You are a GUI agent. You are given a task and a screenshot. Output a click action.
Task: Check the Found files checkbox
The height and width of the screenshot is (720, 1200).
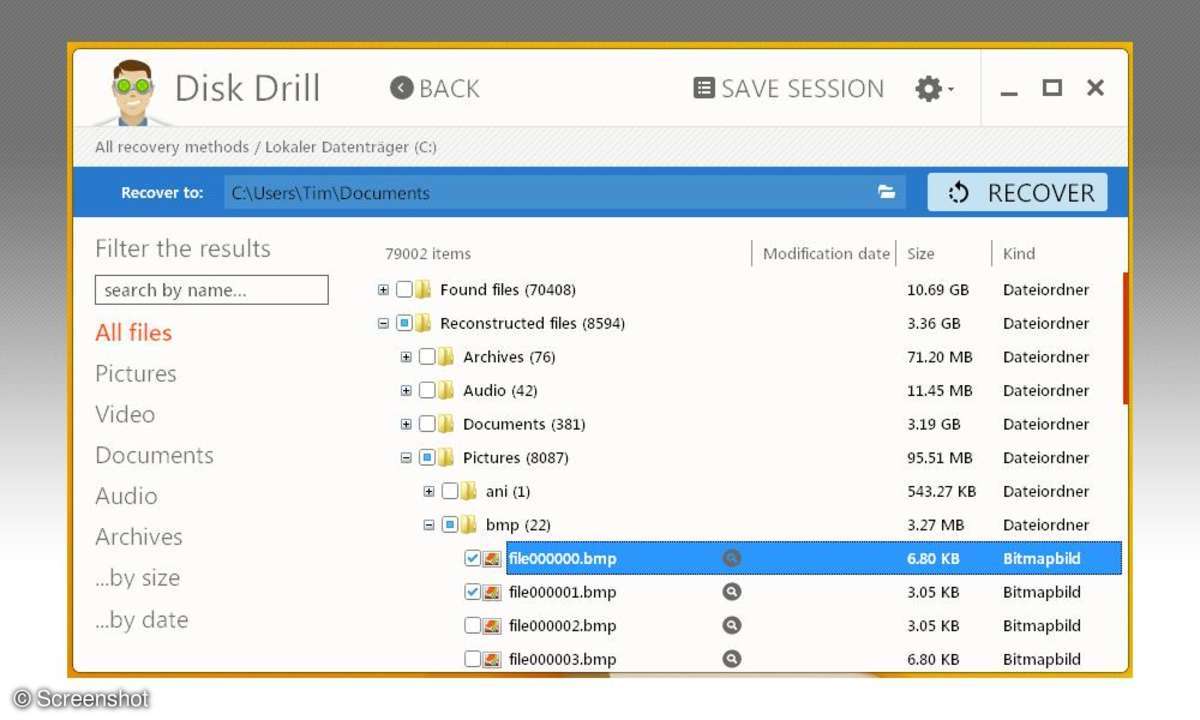click(x=404, y=290)
